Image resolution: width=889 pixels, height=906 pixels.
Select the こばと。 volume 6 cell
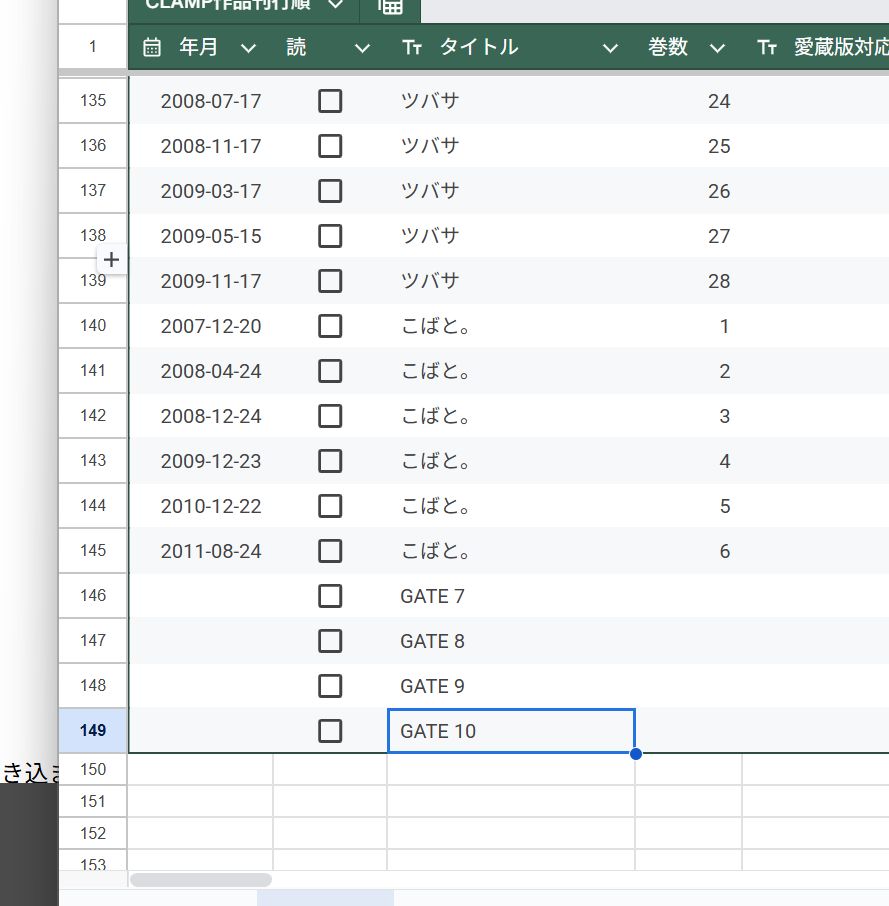[689, 552]
